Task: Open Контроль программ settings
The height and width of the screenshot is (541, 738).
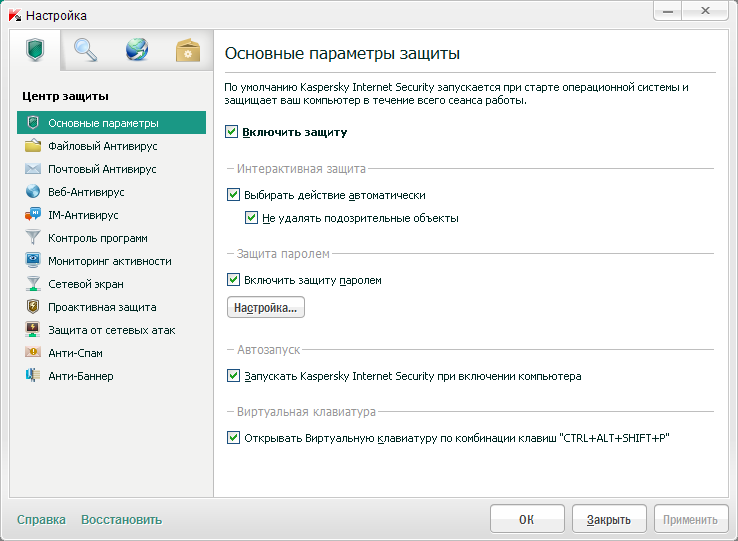Action: point(111,238)
